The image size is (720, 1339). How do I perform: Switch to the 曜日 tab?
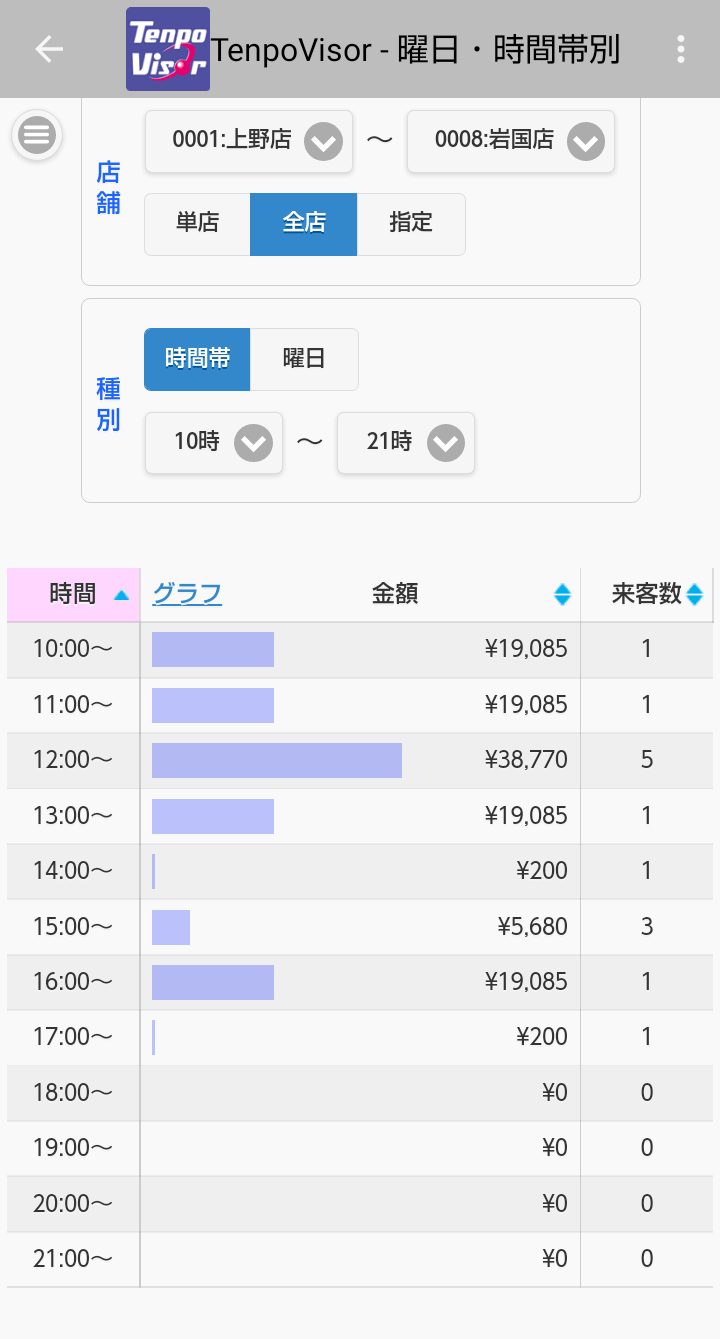(x=304, y=359)
